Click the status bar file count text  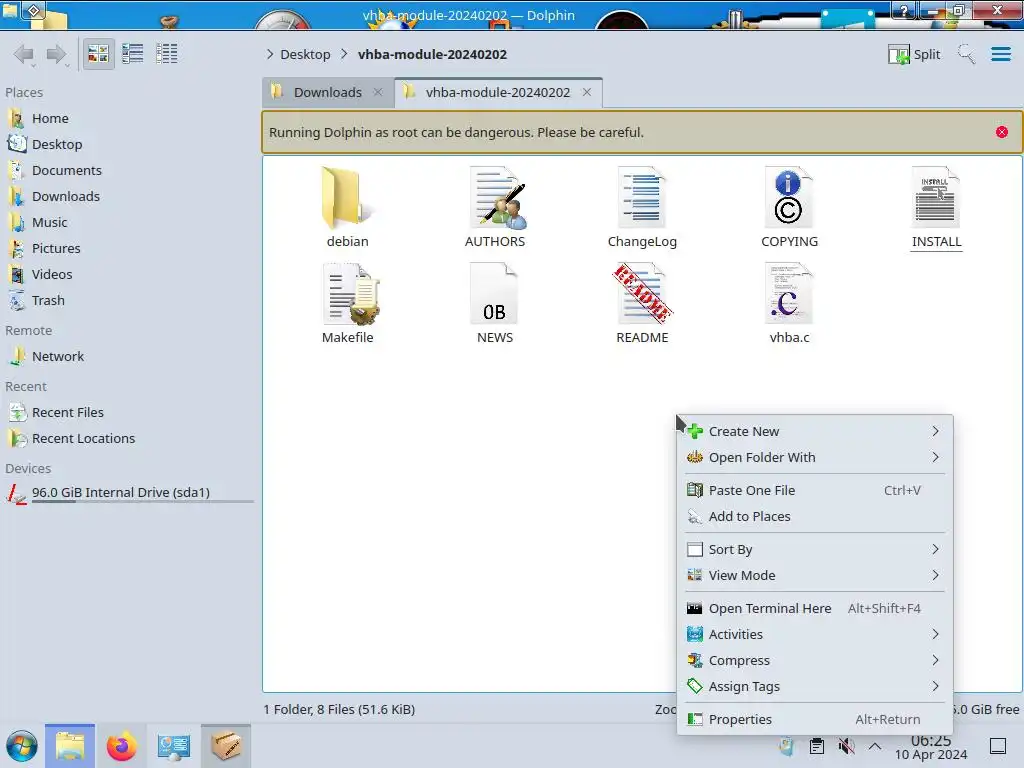[x=339, y=709]
